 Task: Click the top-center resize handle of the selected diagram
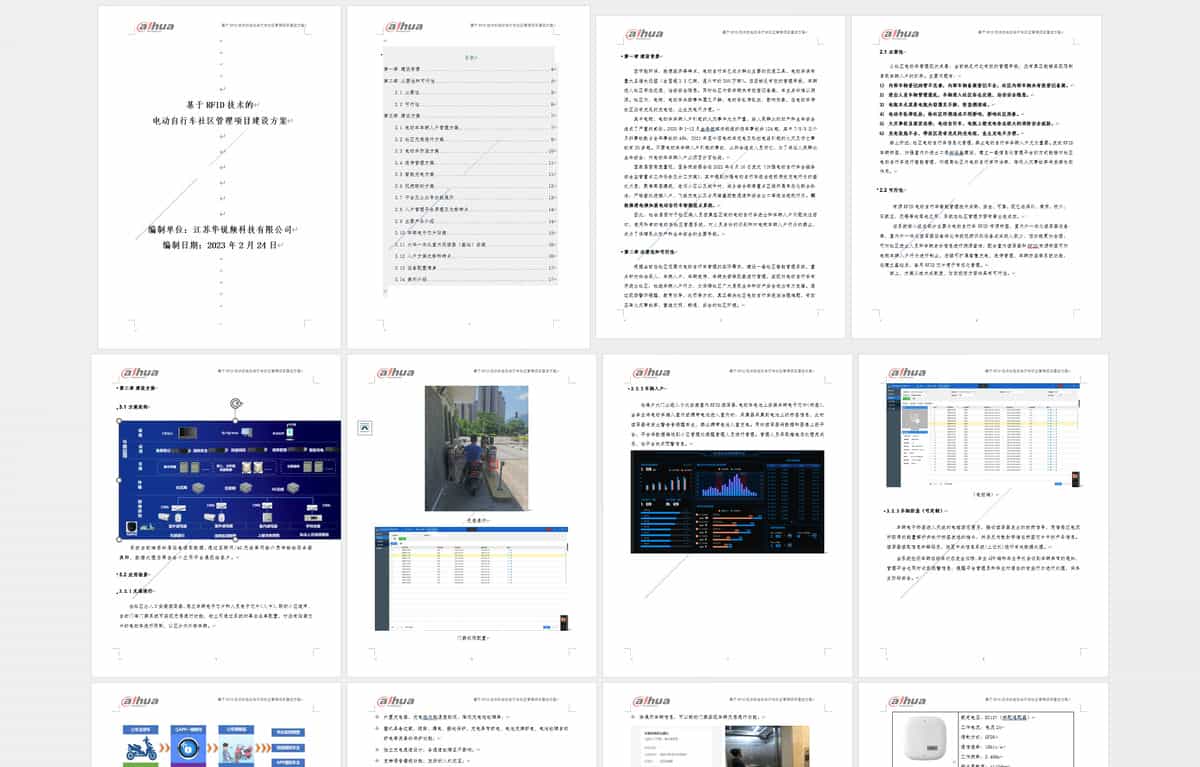(235, 421)
